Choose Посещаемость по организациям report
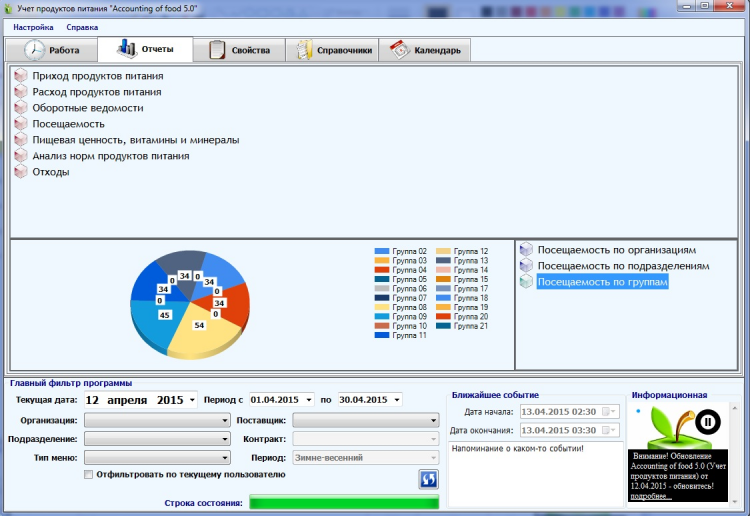 tap(617, 250)
